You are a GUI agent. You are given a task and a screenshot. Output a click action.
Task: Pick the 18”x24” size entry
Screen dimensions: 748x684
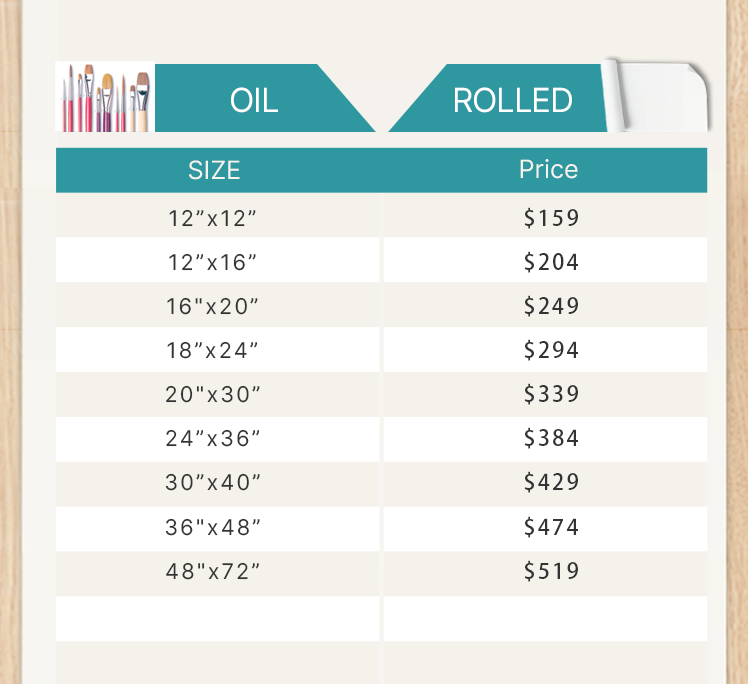[x=213, y=350]
